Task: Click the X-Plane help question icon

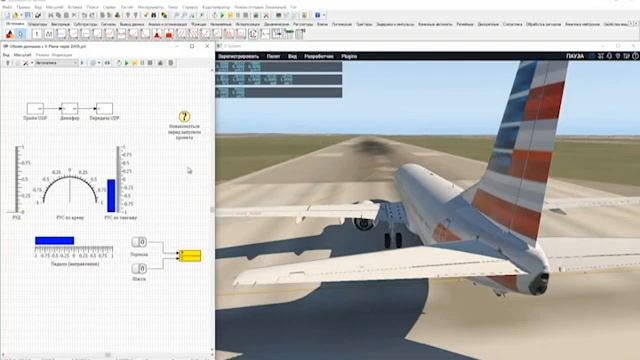Action: click(636, 56)
